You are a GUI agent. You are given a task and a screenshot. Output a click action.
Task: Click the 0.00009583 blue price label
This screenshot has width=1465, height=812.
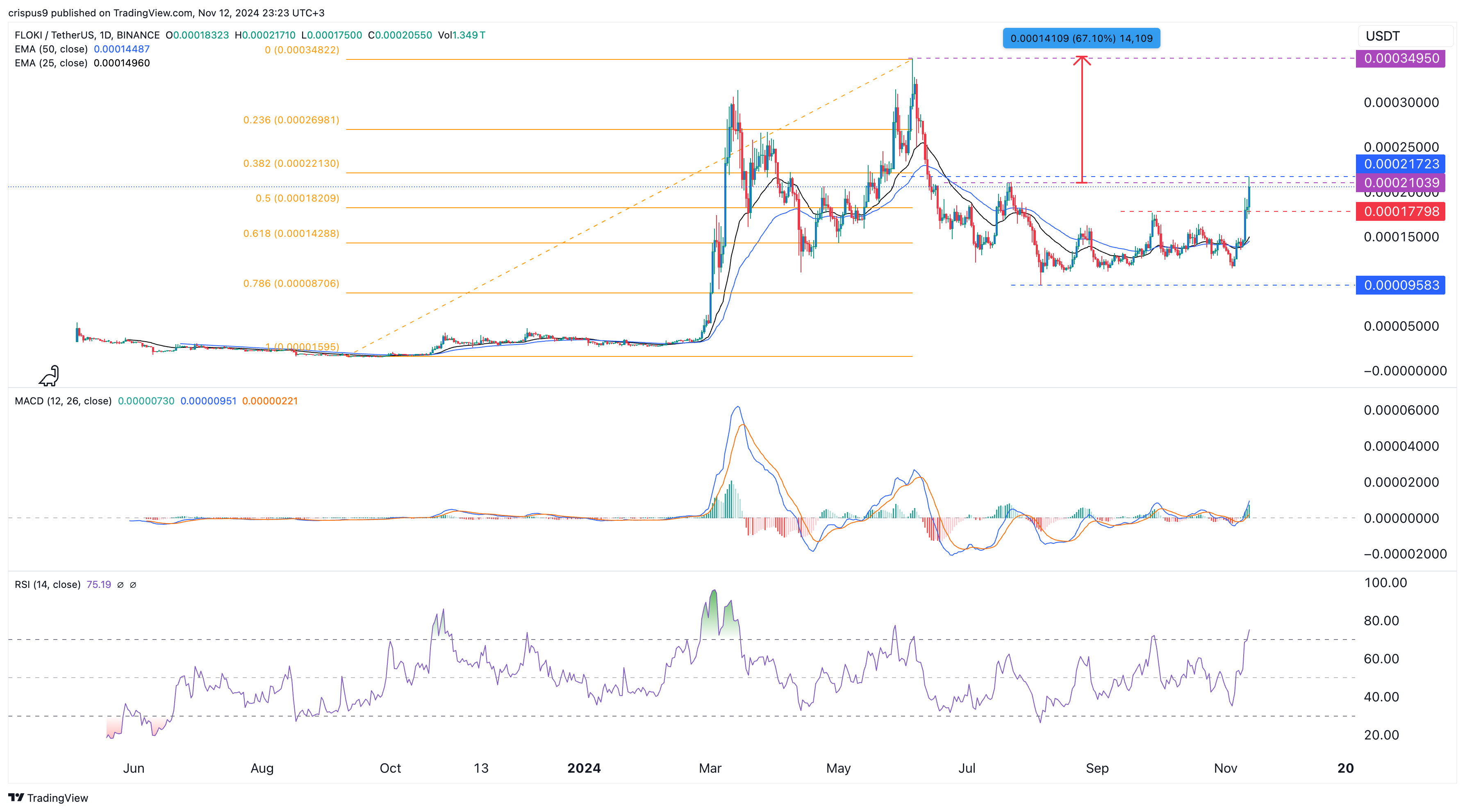click(x=1401, y=285)
